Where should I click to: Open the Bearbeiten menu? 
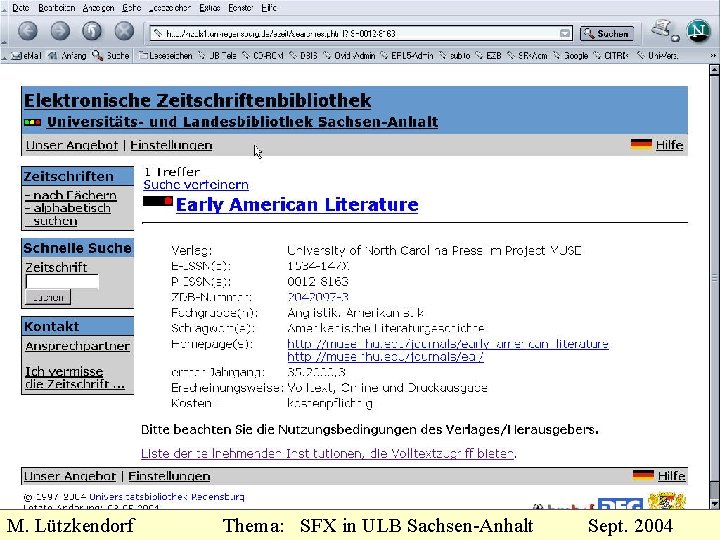tap(56, 8)
